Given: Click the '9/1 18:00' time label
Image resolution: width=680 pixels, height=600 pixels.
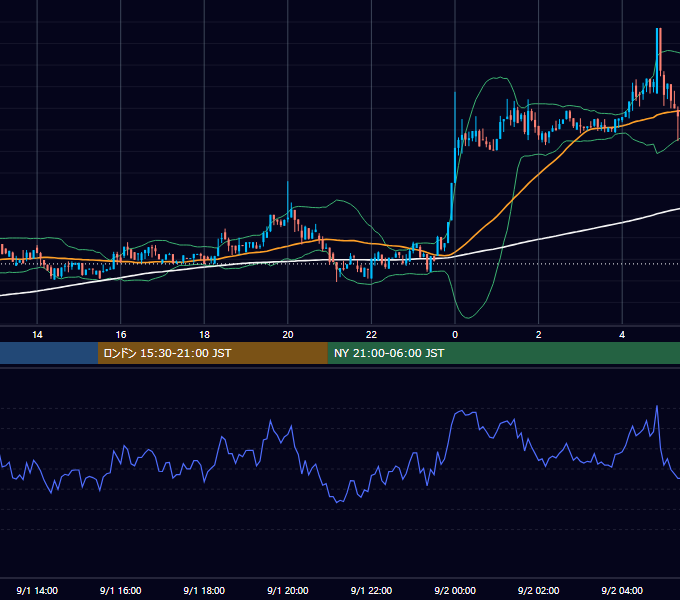Looking at the screenshot, I should pyautogui.click(x=204, y=590).
